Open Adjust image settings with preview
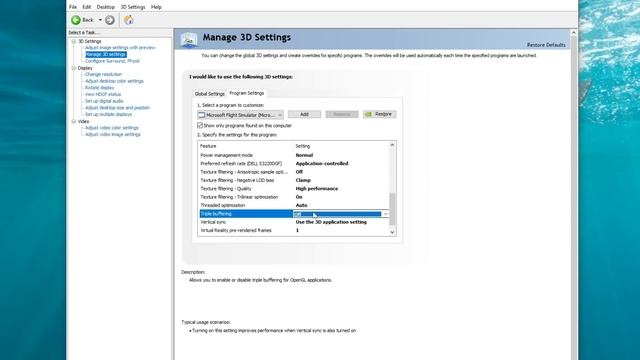Image resolution: width=640 pixels, height=360 pixels. (x=120, y=48)
